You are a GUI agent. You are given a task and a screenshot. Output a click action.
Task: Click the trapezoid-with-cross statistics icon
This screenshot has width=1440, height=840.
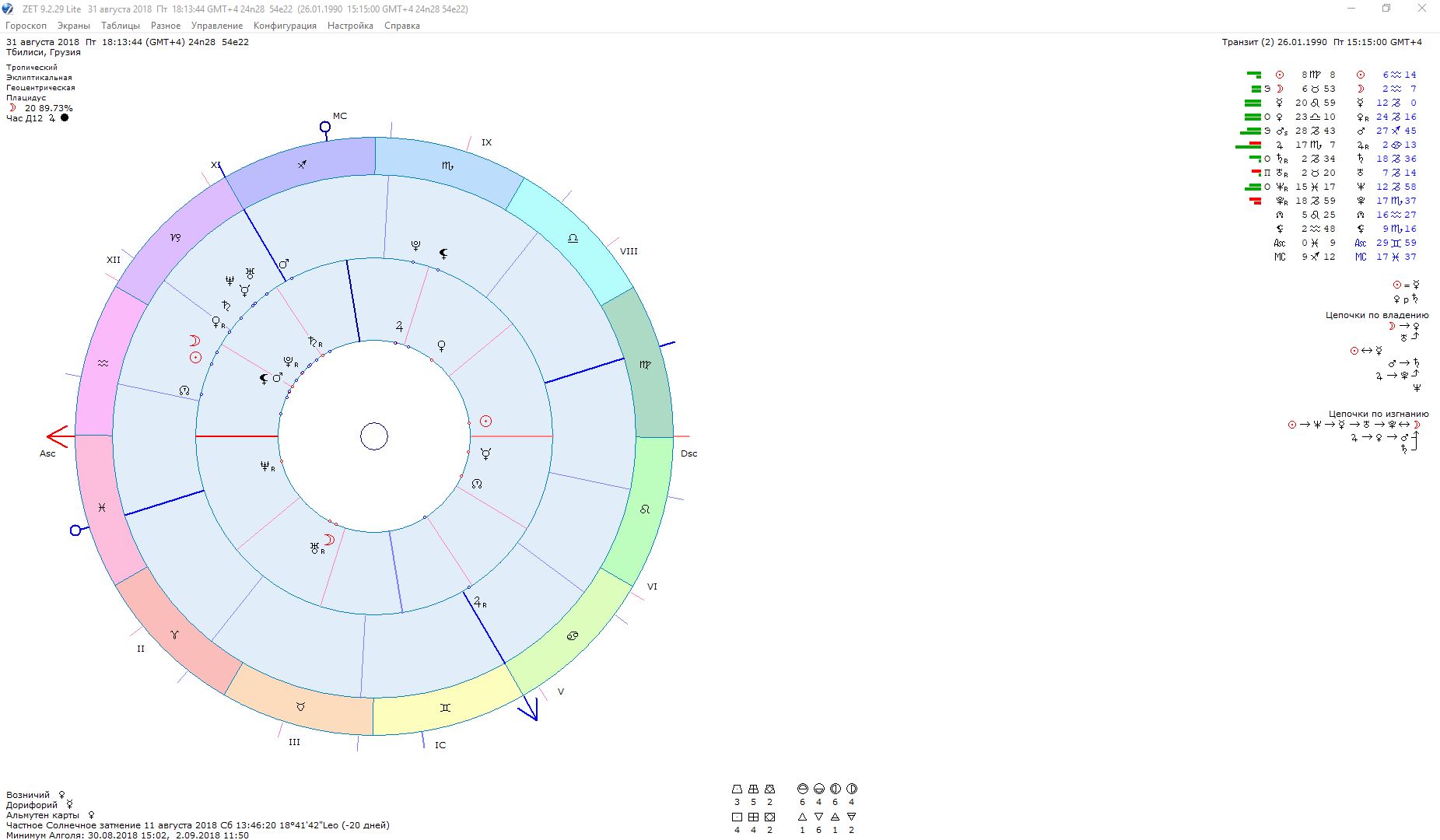coord(753,789)
